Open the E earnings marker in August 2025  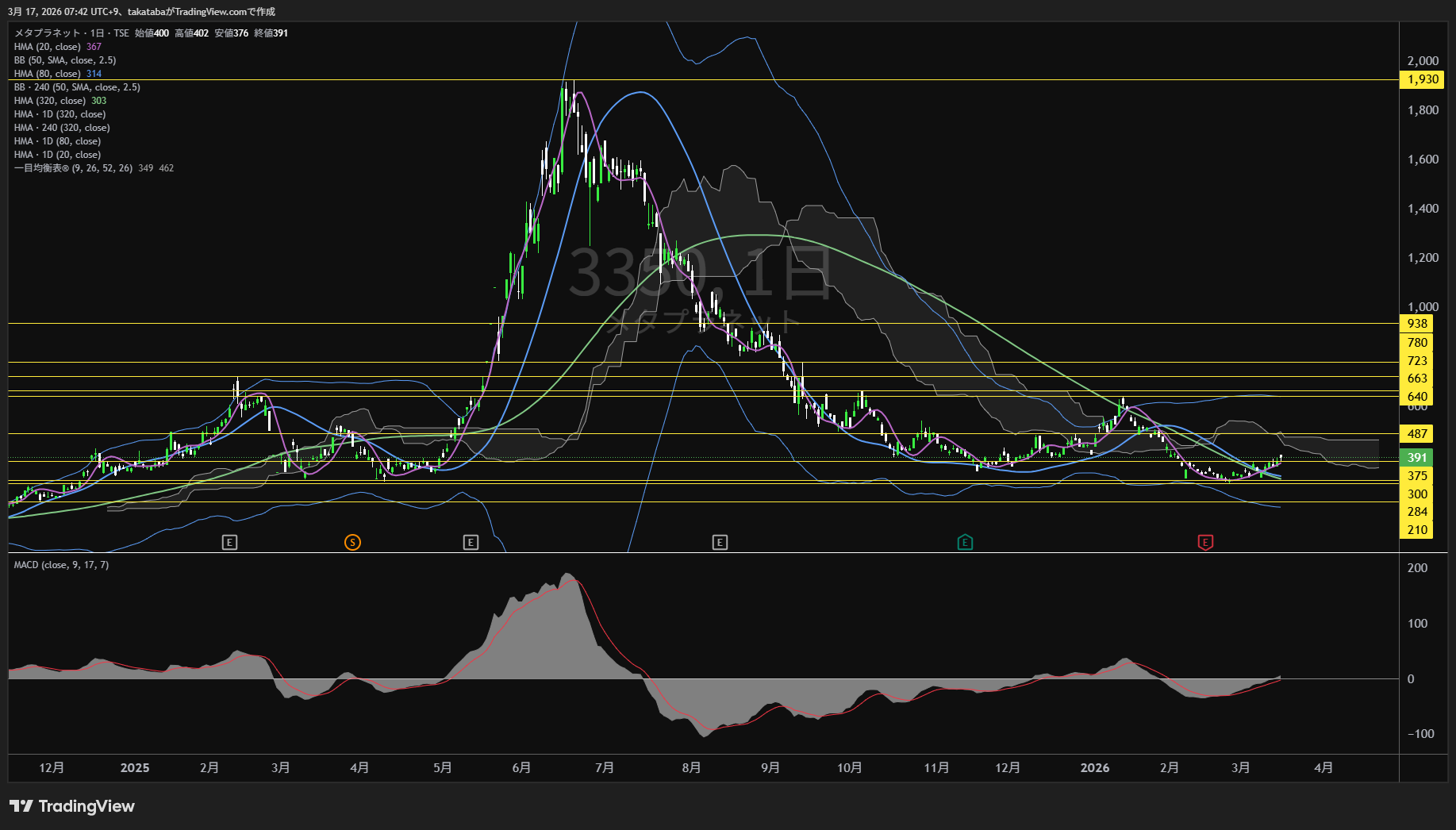pyautogui.click(x=720, y=542)
